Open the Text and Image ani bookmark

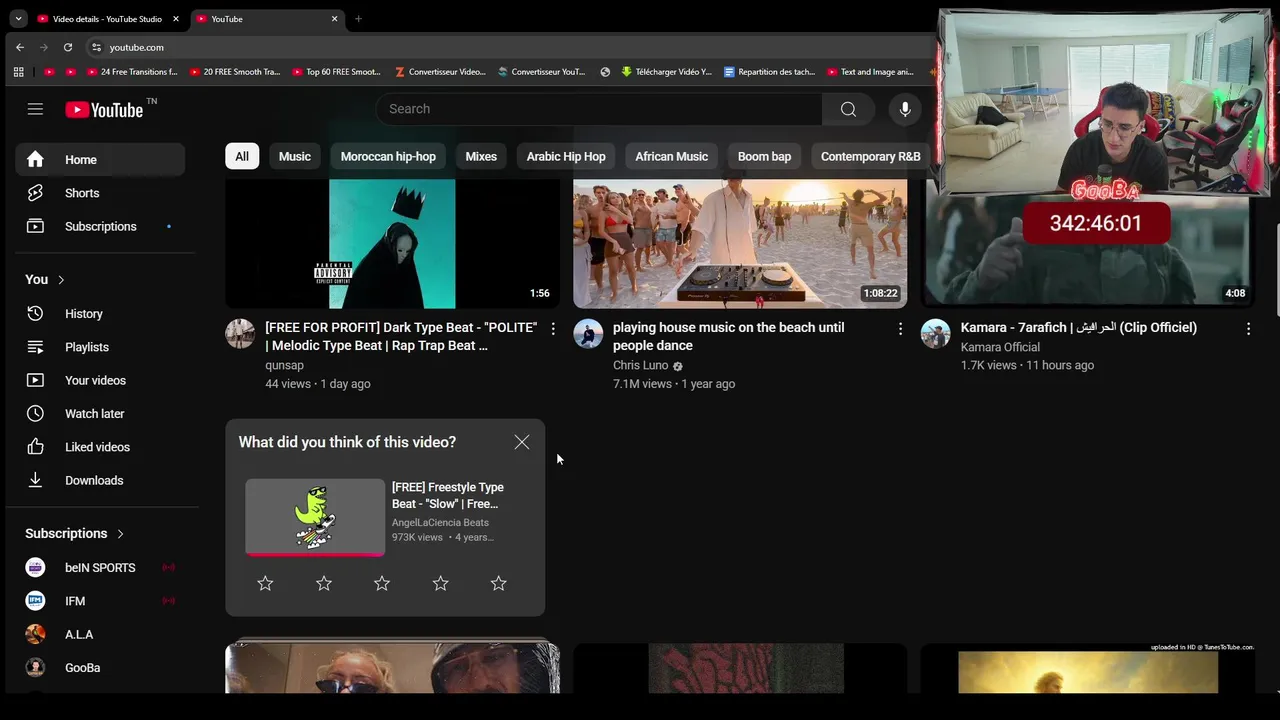pos(870,72)
